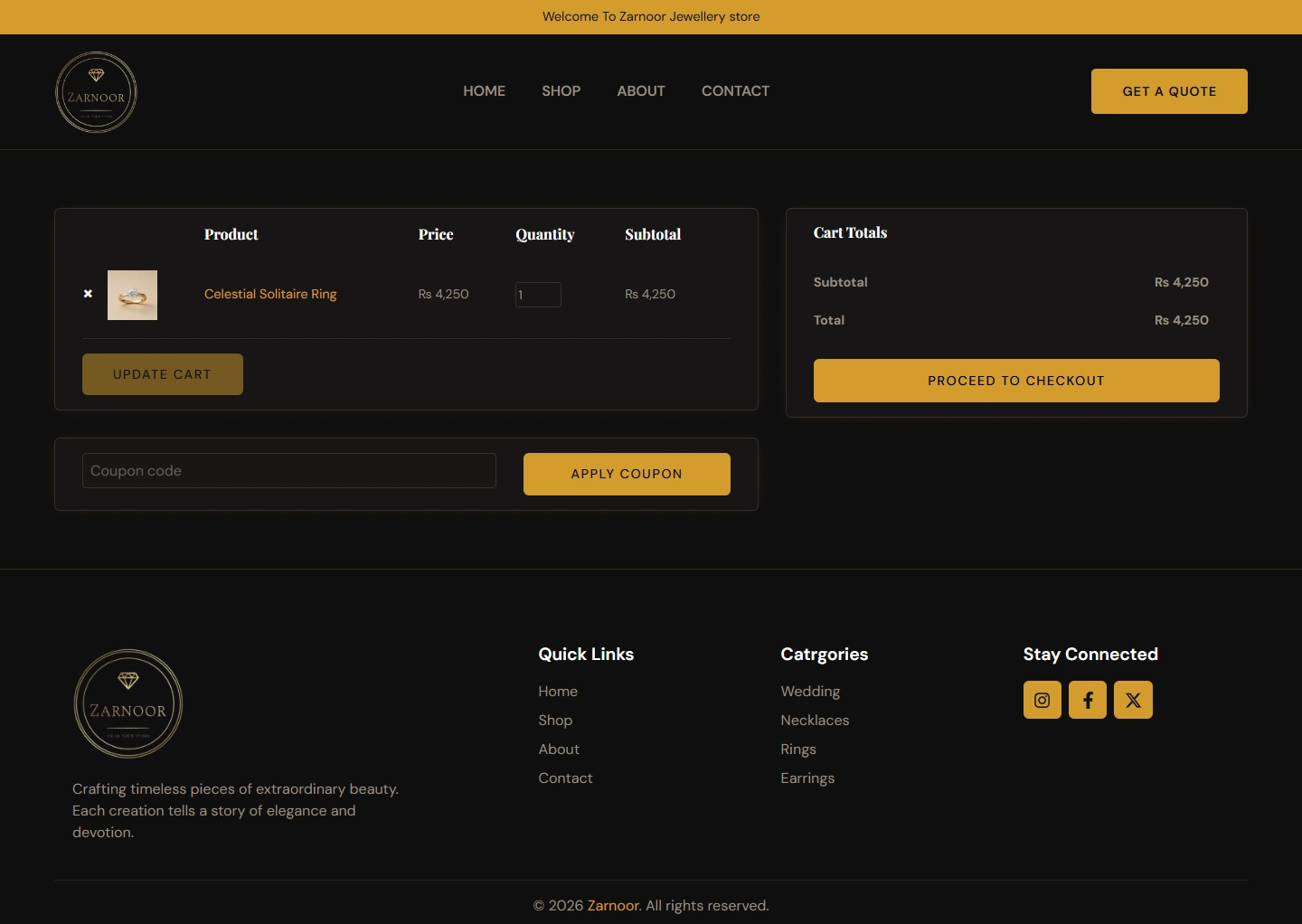Screen dimensions: 1302x924
Task: Click the Total amount Rs 4,250
Action: 1182,320
